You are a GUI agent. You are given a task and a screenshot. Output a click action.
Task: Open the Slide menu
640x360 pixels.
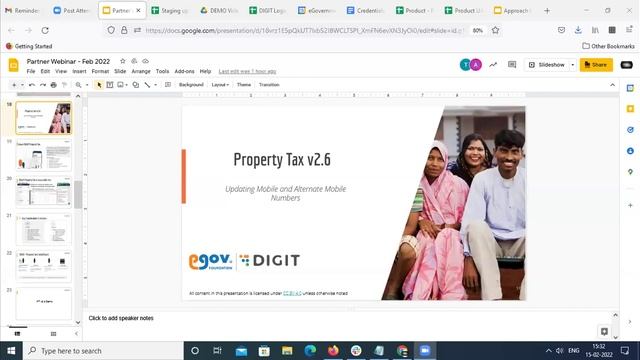pos(120,71)
